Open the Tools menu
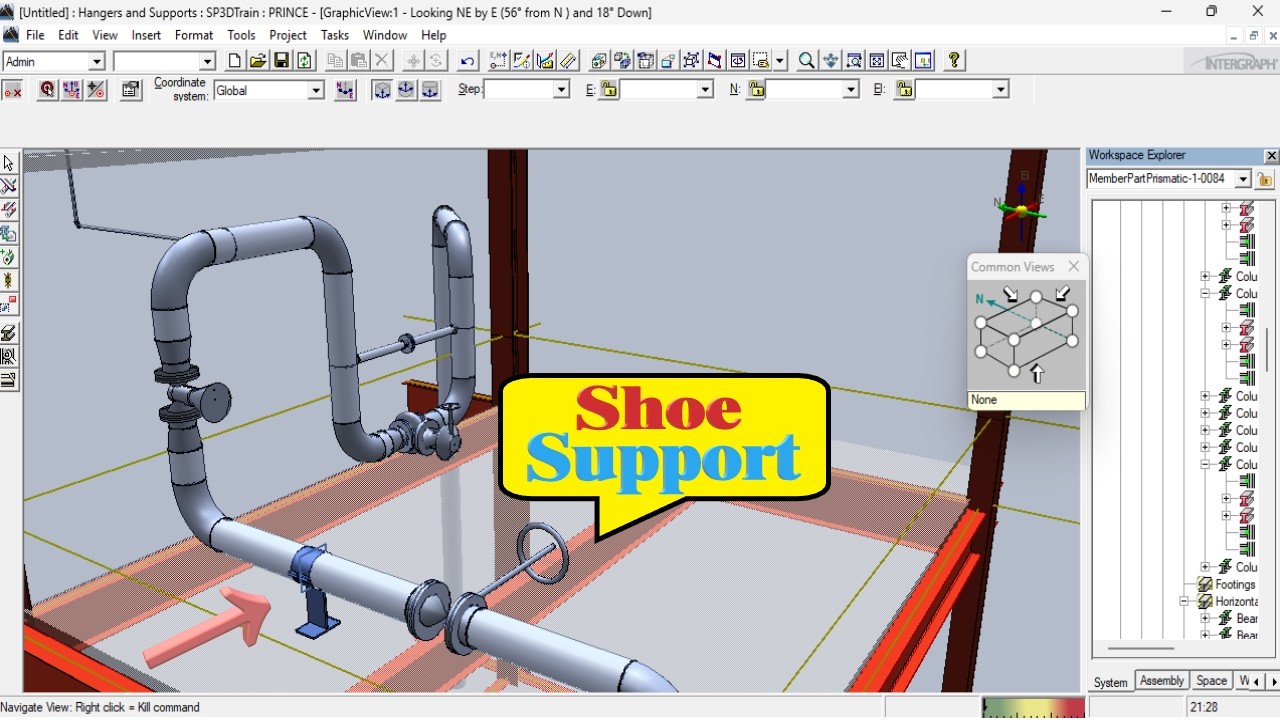This screenshot has width=1280, height=720. [x=241, y=35]
